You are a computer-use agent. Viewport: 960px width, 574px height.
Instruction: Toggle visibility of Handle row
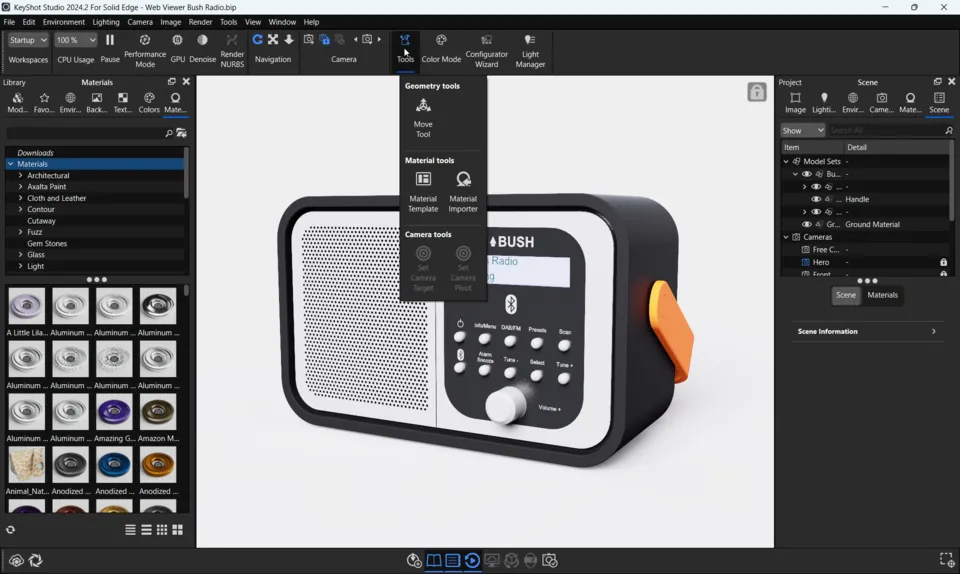click(816, 199)
